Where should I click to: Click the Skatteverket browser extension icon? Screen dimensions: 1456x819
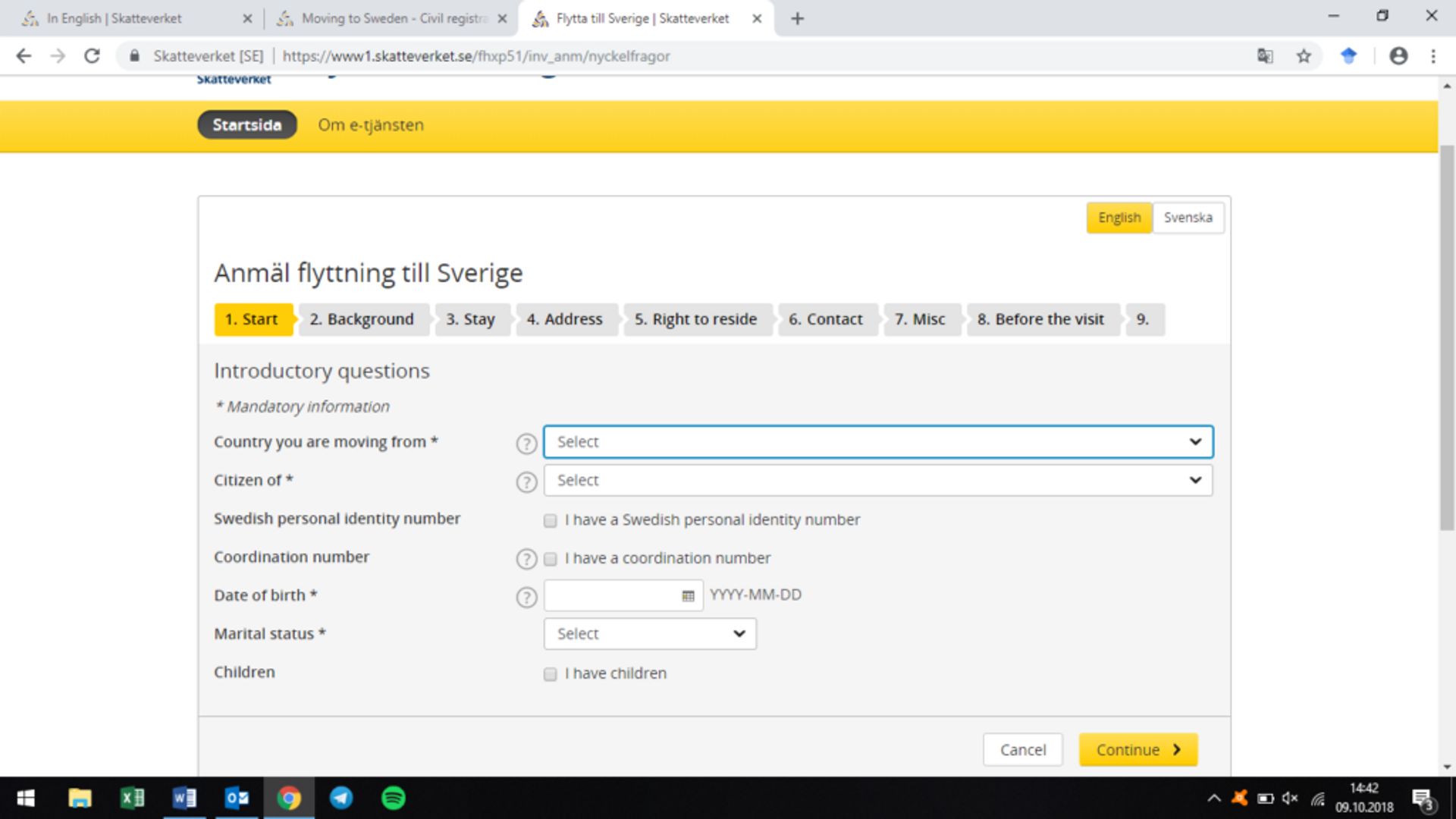pos(1348,56)
